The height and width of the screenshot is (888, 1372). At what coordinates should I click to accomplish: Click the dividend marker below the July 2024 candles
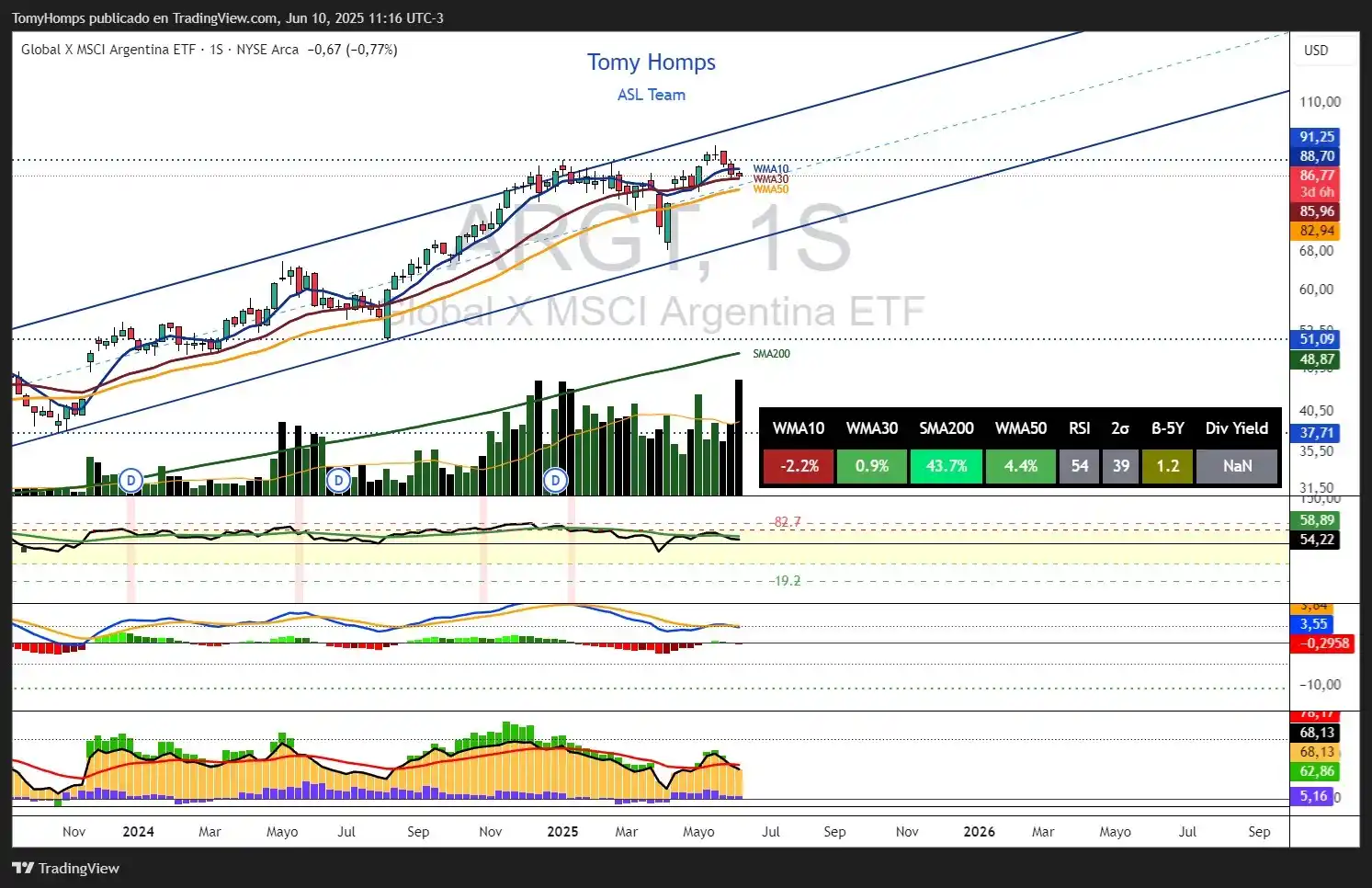click(339, 480)
